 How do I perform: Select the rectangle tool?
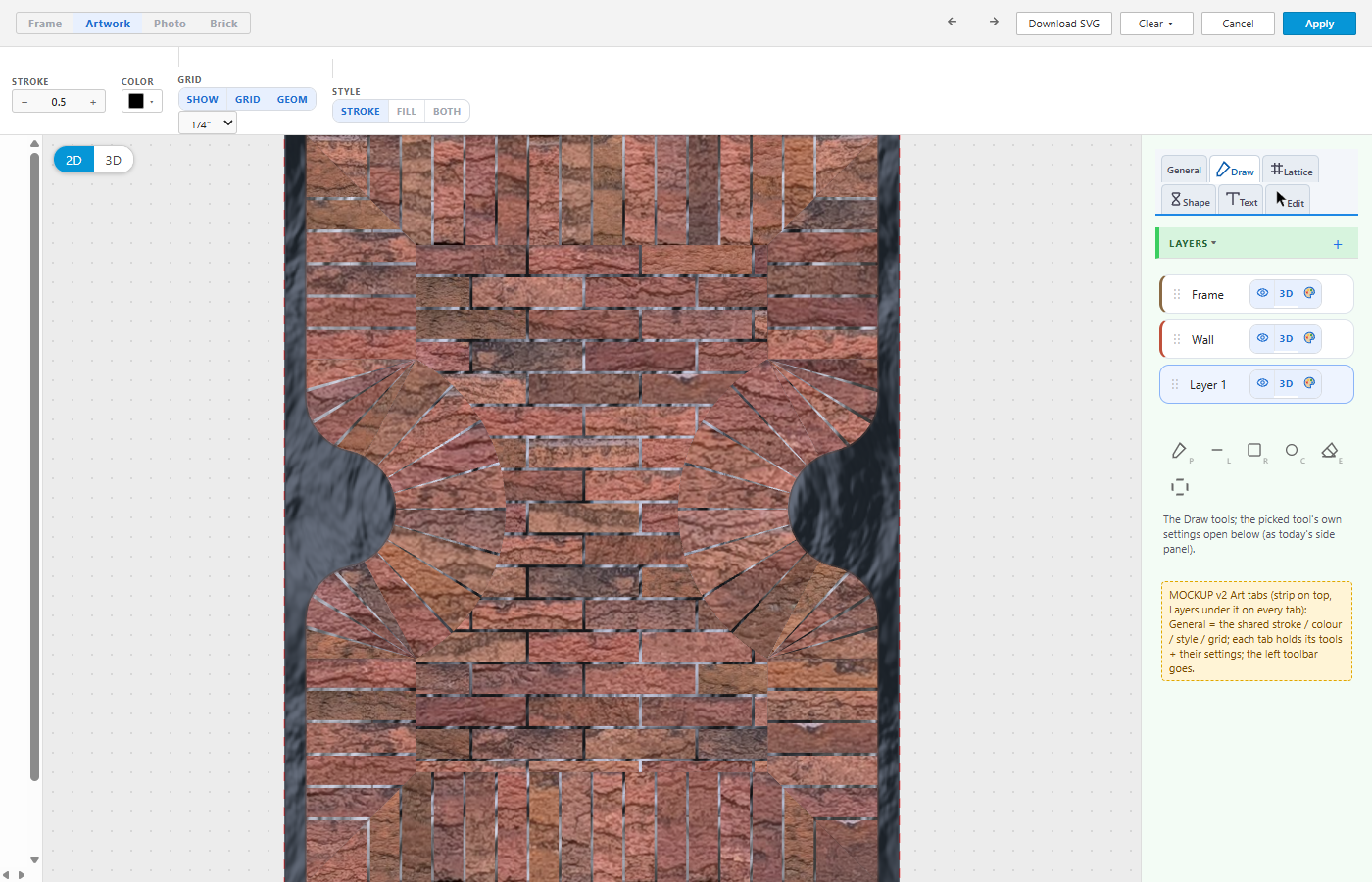point(1254,451)
